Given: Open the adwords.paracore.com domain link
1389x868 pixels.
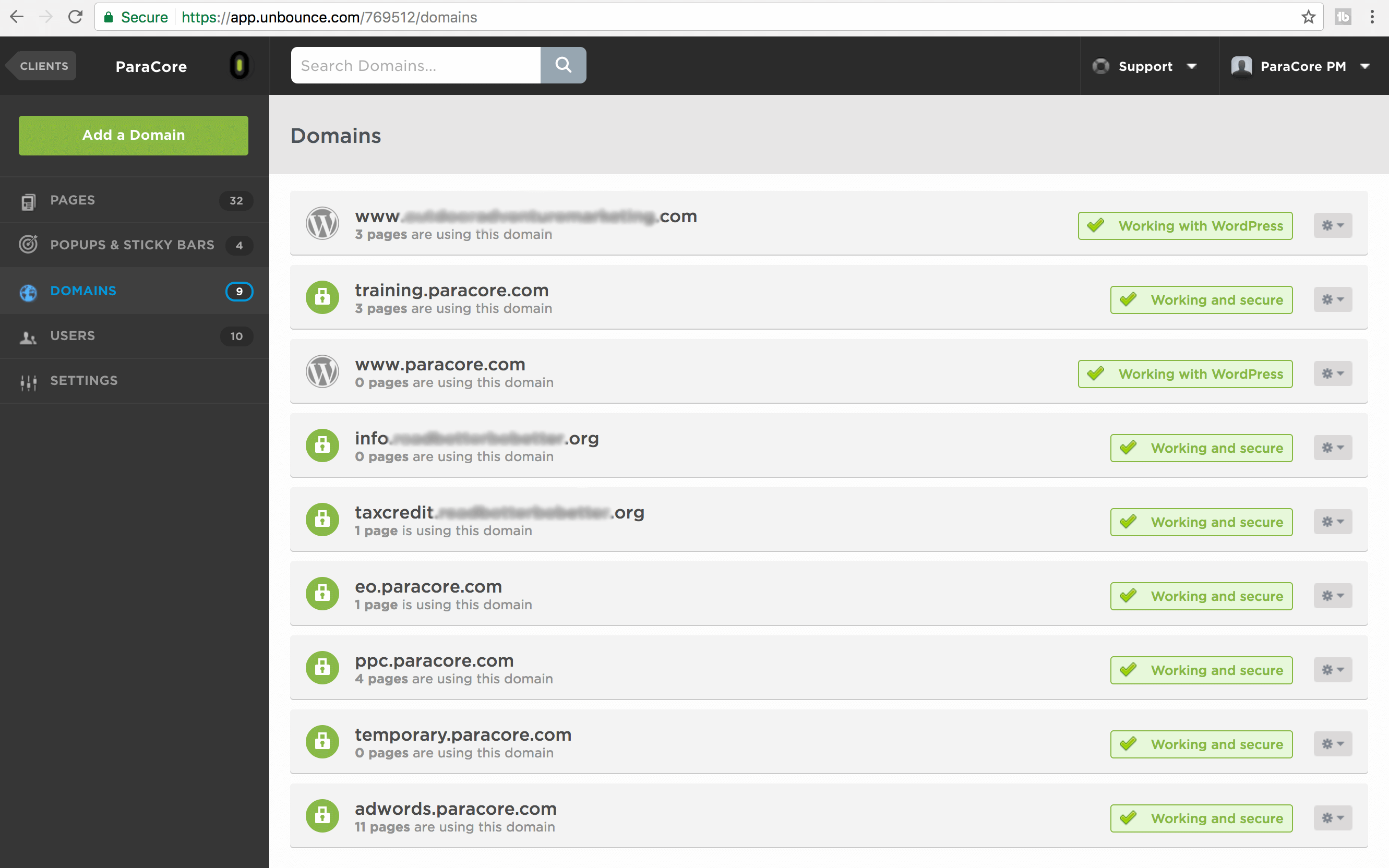Looking at the screenshot, I should pyautogui.click(x=456, y=809).
